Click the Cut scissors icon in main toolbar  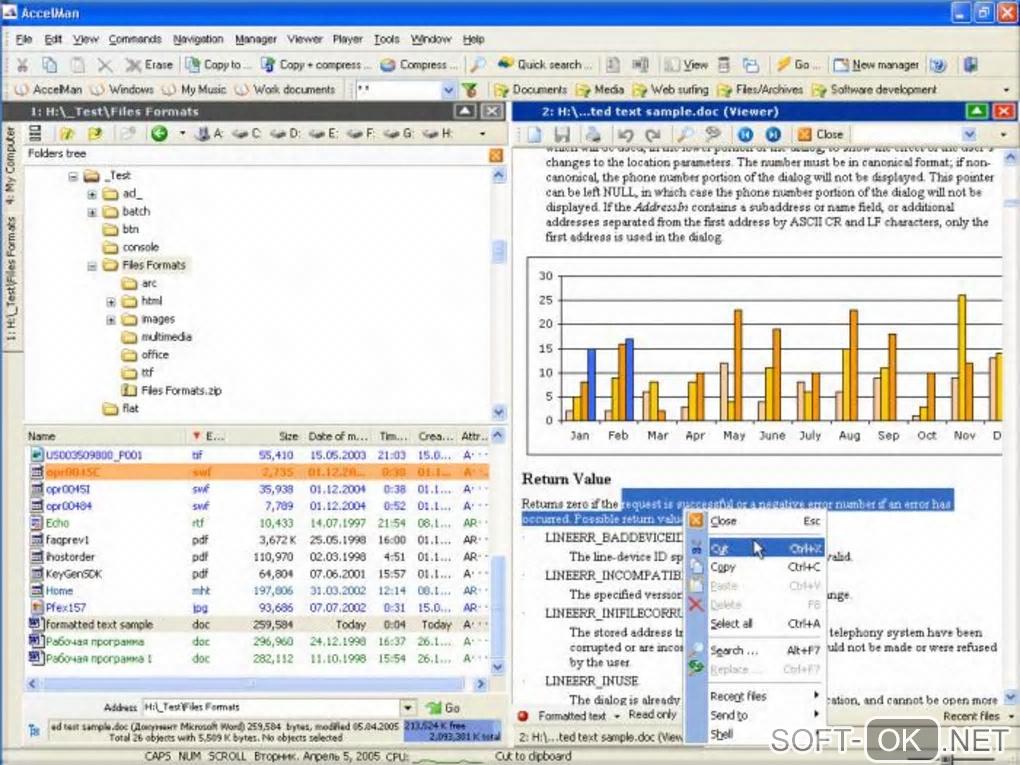pos(22,64)
